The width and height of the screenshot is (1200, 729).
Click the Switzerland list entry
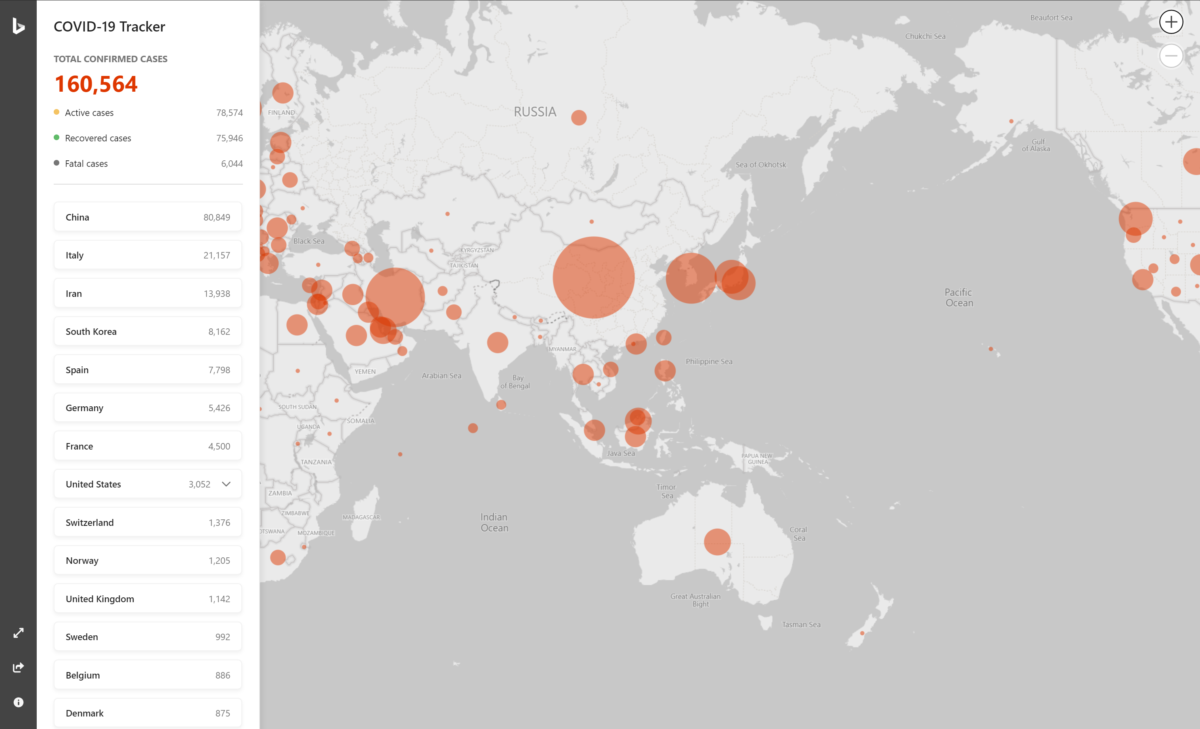click(148, 523)
